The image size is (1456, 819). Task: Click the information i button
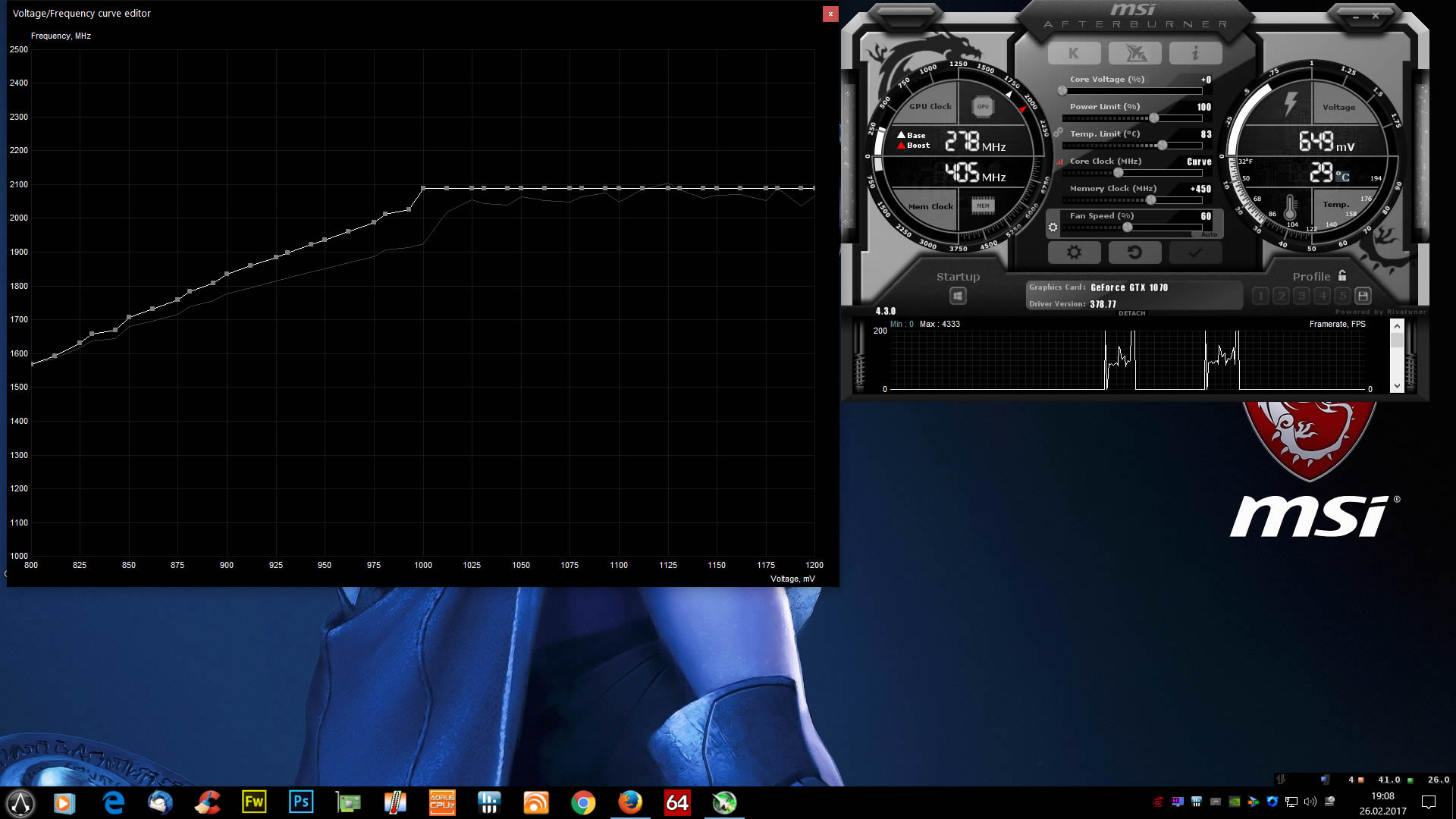[x=1195, y=53]
